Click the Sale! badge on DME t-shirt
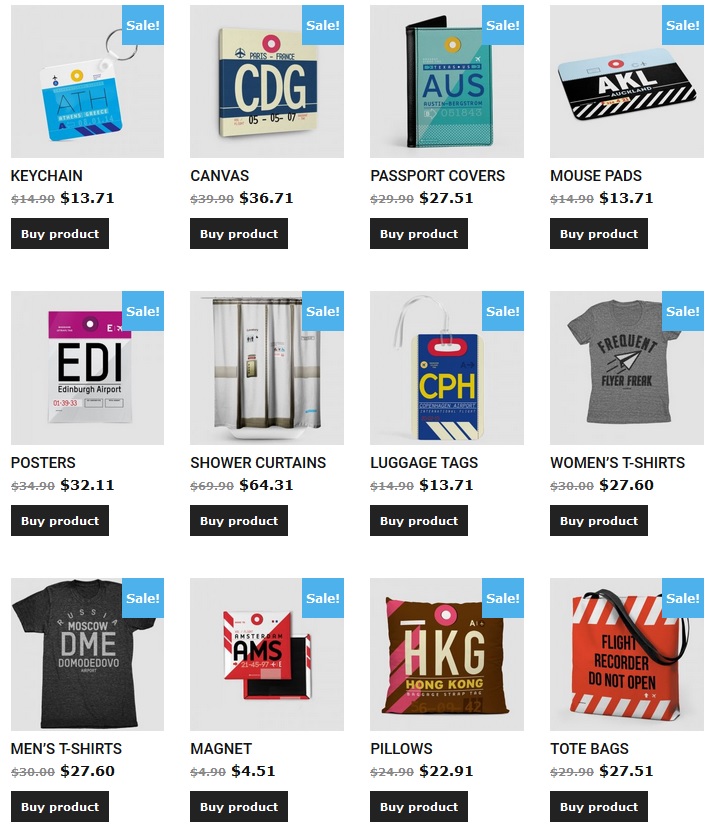Image resolution: width=711 pixels, height=837 pixels. click(143, 598)
